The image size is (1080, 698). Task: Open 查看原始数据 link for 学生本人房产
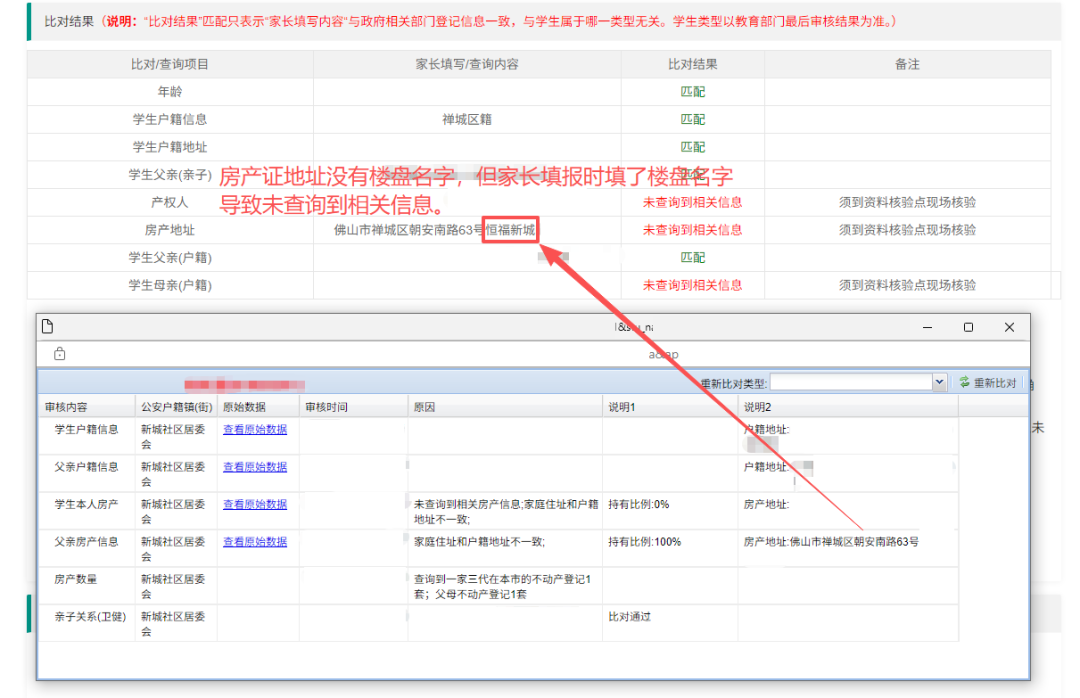click(255, 504)
